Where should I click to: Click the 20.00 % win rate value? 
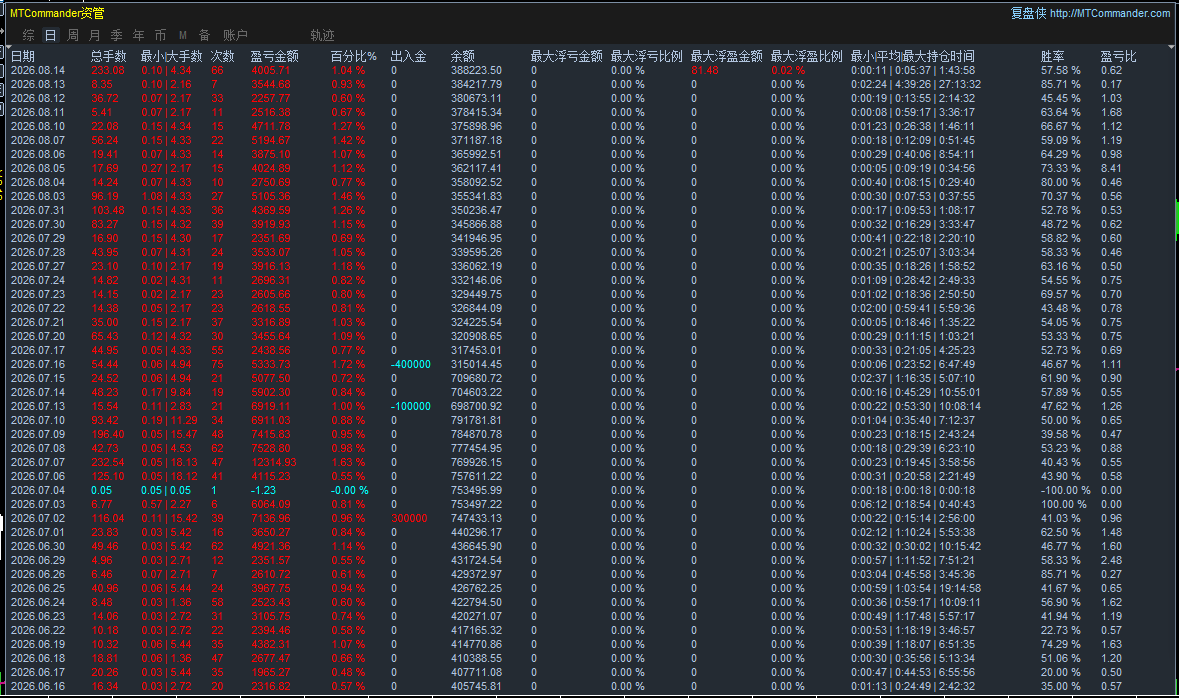pyautogui.click(x=1060, y=672)
